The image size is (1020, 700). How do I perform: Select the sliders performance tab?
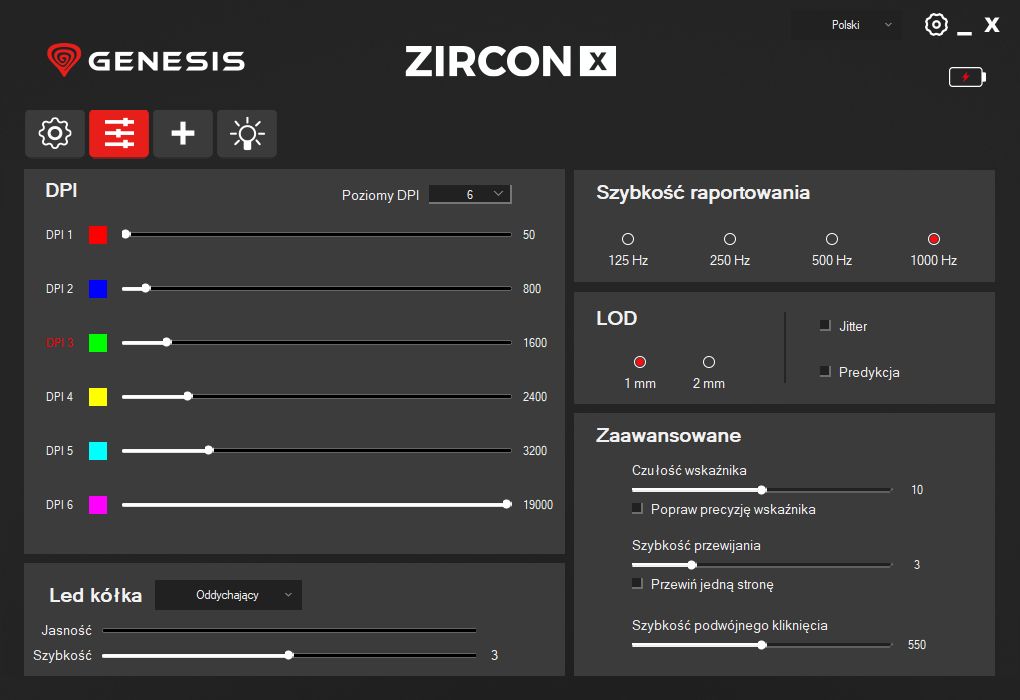119,134
